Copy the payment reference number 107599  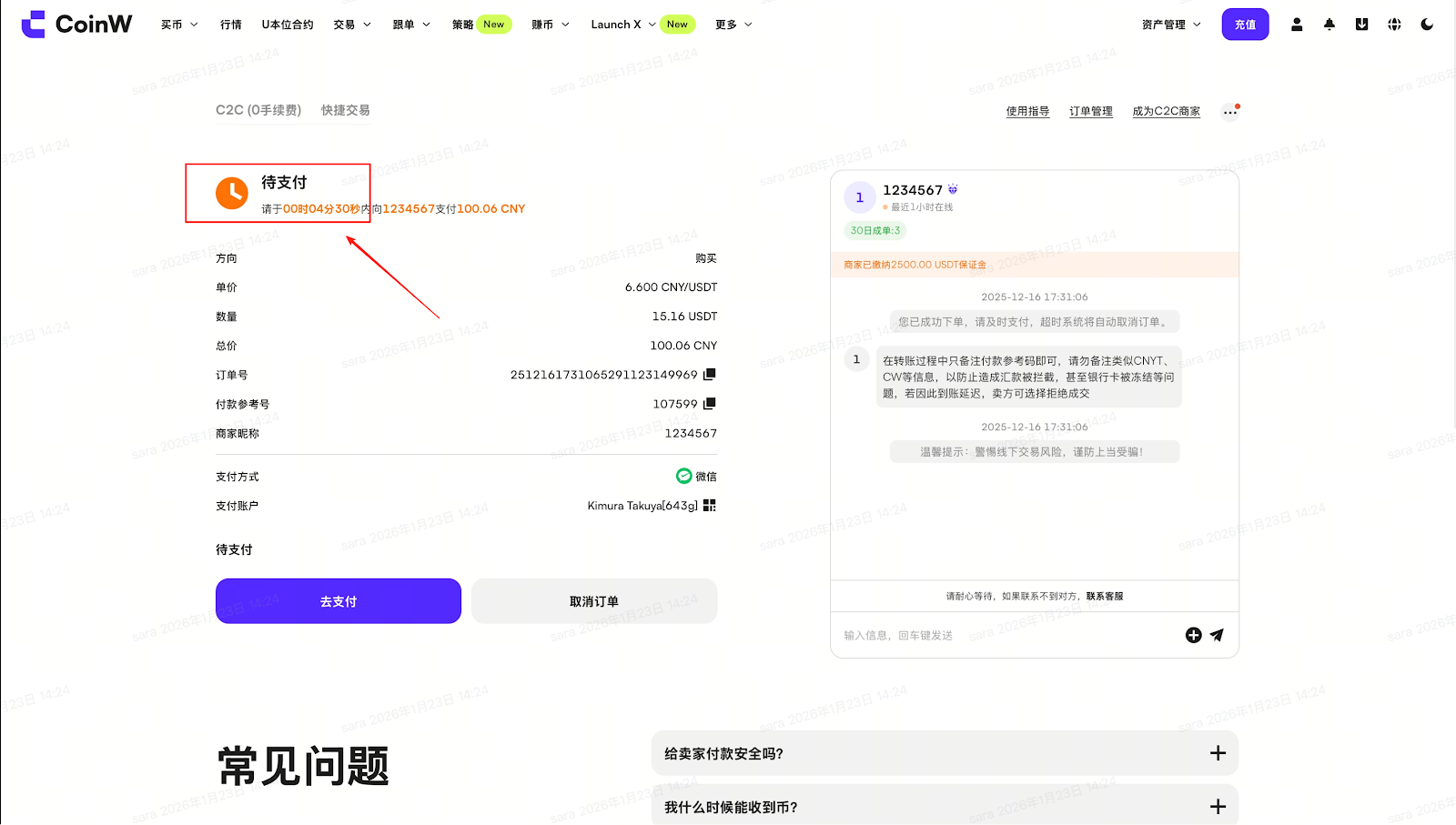coord(710,403)
